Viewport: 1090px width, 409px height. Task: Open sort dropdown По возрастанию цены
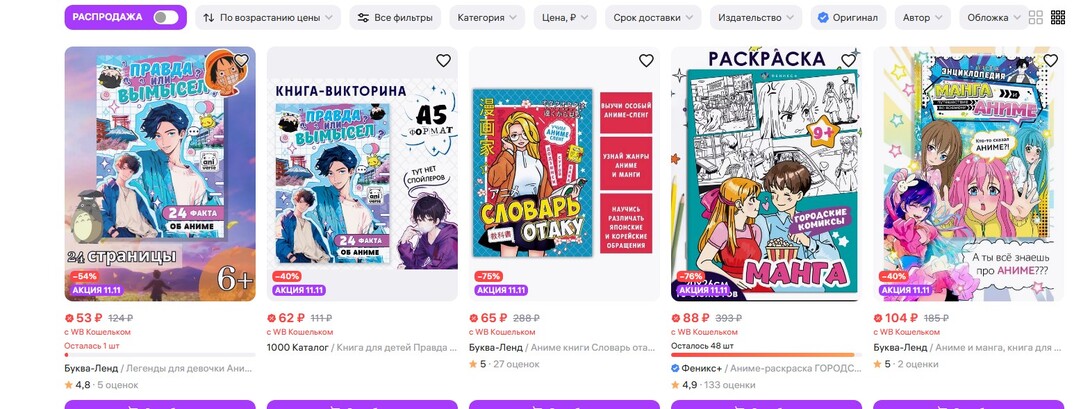click(268, 17)
